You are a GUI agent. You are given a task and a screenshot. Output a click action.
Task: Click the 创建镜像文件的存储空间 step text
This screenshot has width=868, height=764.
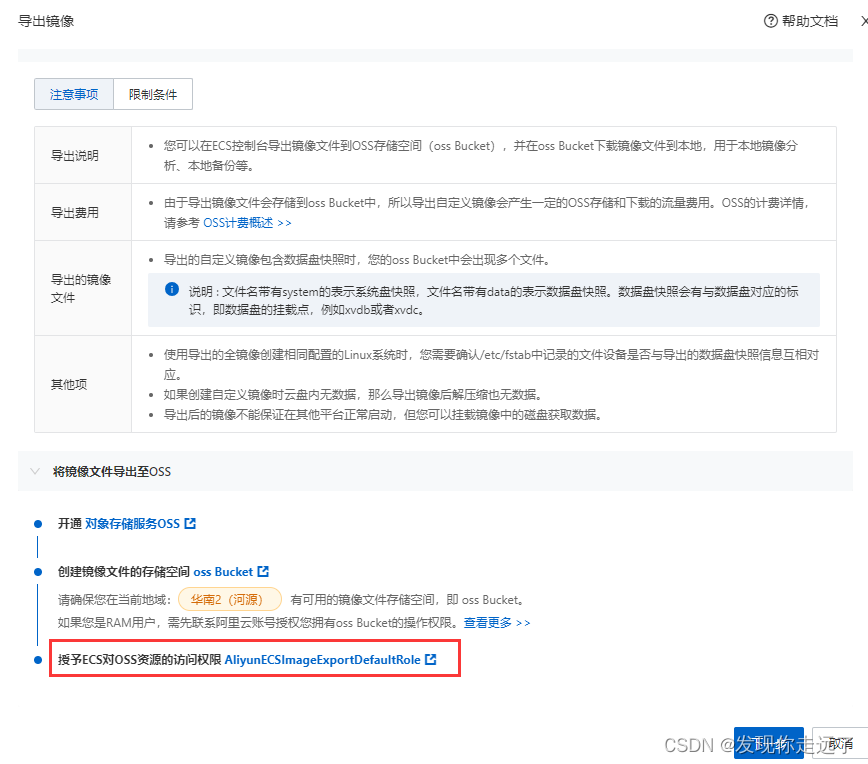124,572
